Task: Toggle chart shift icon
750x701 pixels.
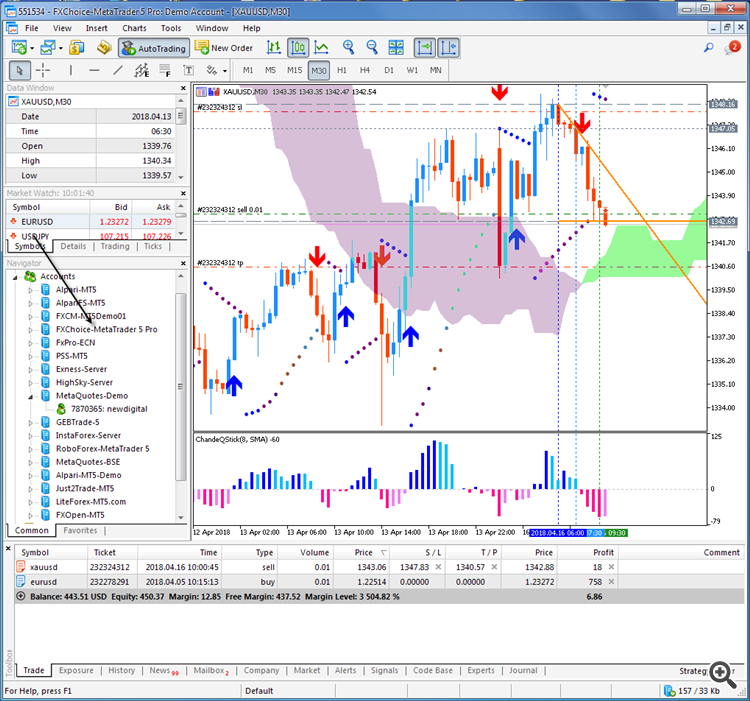Action: click(449, 48)
